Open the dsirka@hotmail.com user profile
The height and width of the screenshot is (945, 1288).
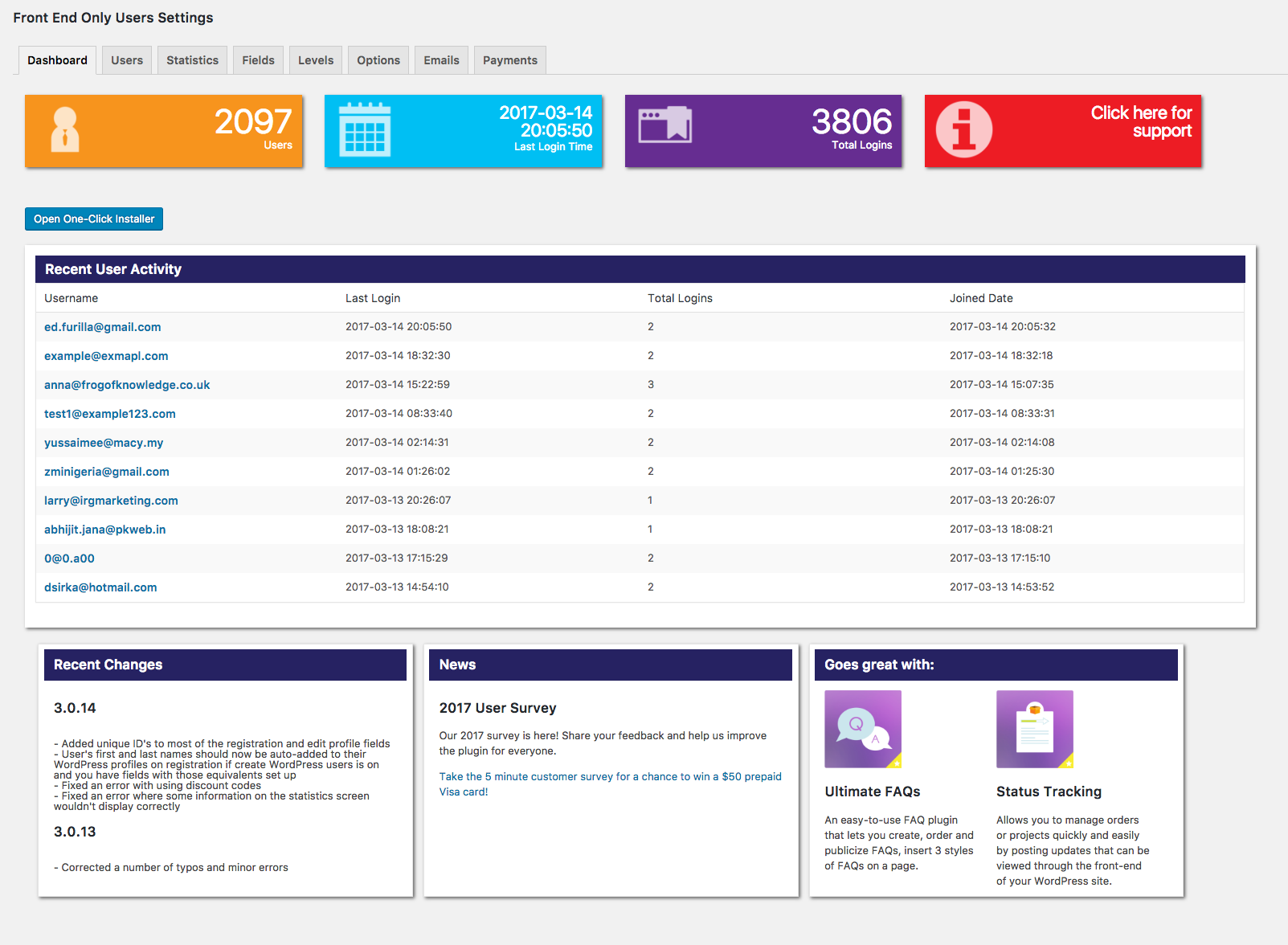100,587
